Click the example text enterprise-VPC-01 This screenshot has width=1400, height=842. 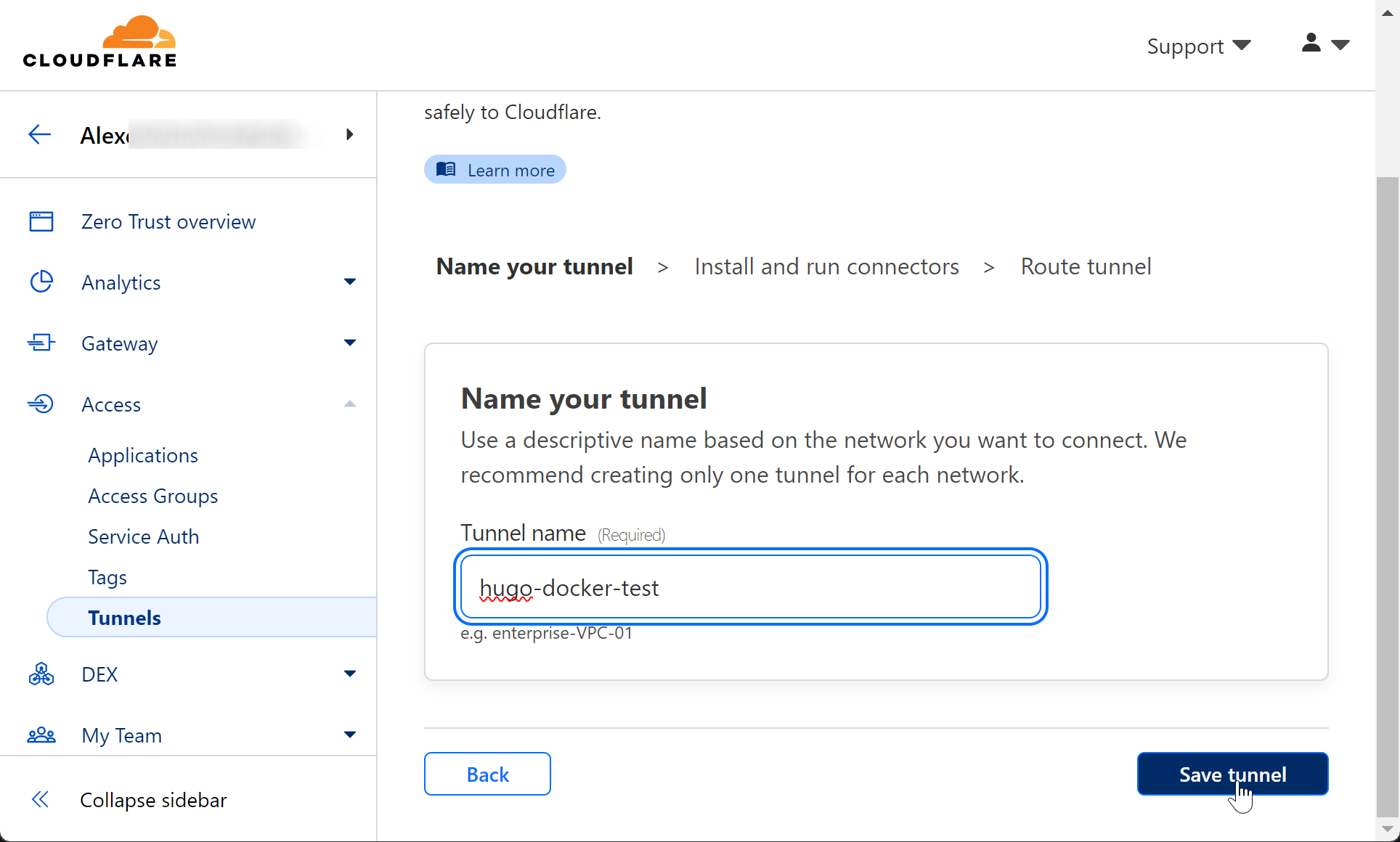562,633
